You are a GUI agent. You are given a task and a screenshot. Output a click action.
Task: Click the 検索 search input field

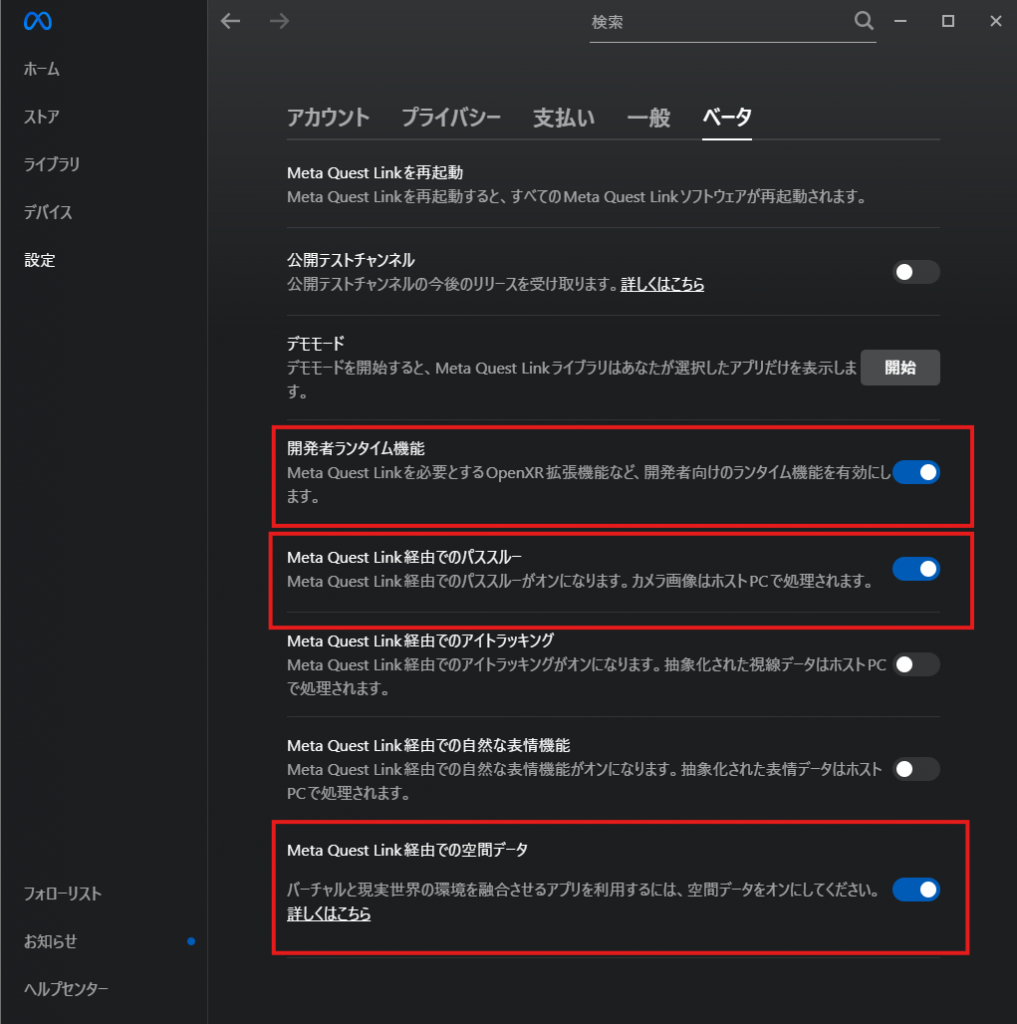(x=715, y=22)
